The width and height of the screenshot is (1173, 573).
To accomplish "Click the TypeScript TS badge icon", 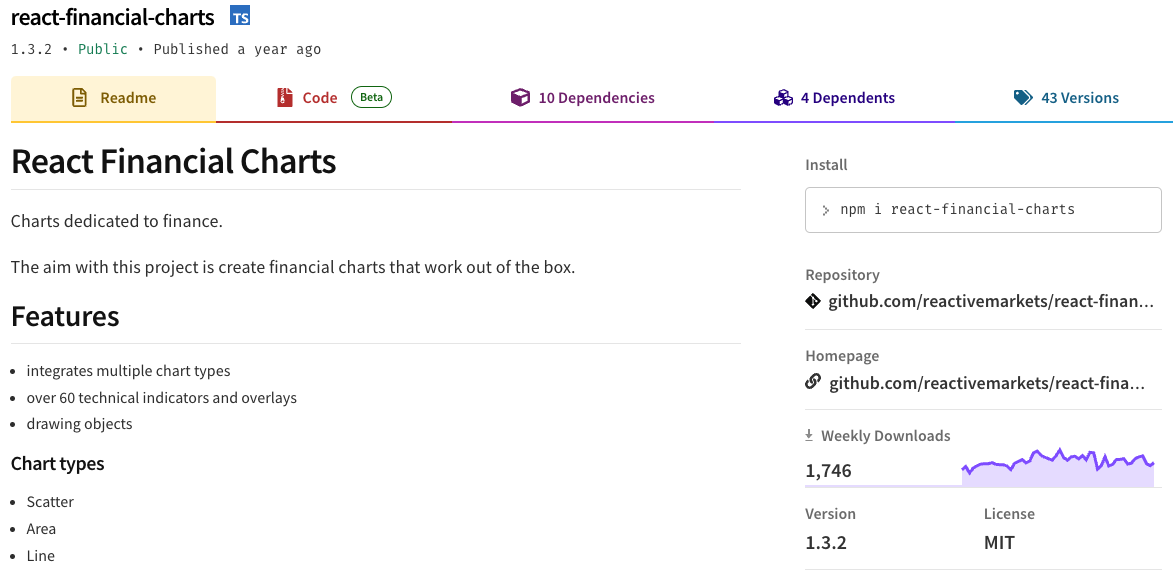I will point(240,16).
